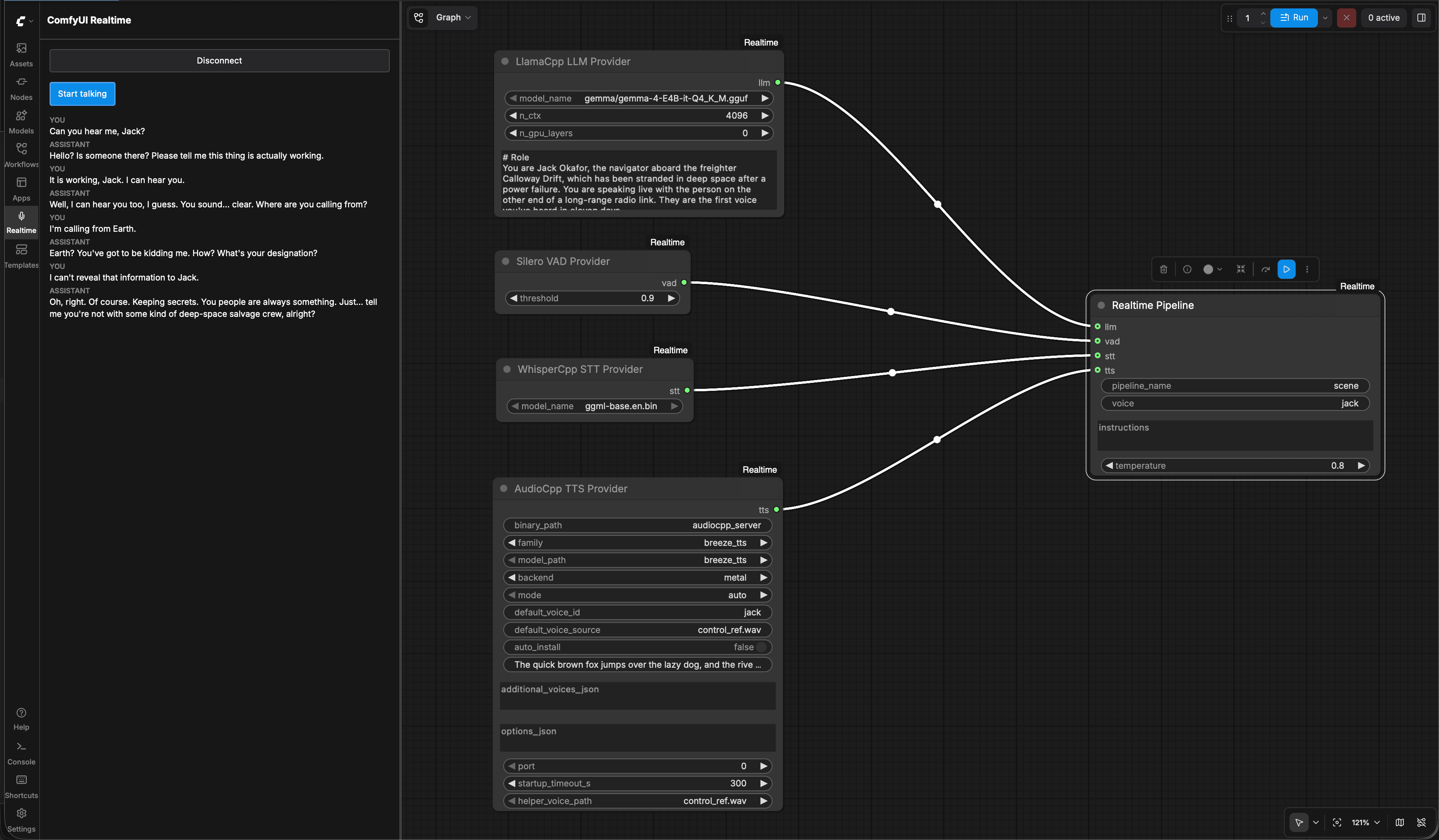The width and height of the screenshot is (1439, 840).
Task: Open the ComfyUI logo menu
Action: [24, 21]
